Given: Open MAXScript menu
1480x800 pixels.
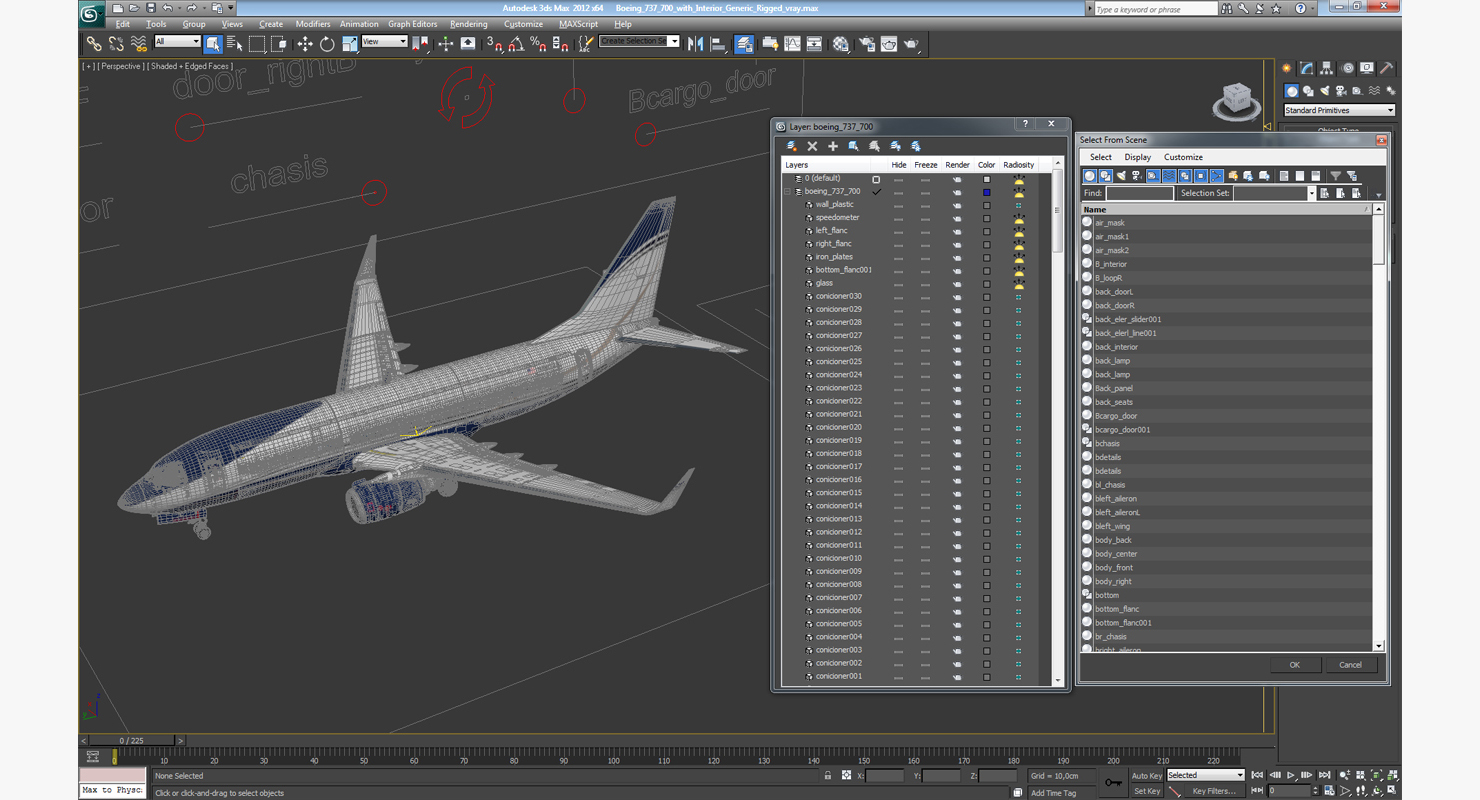Looking at the screenshot, I should pos(578,24).
